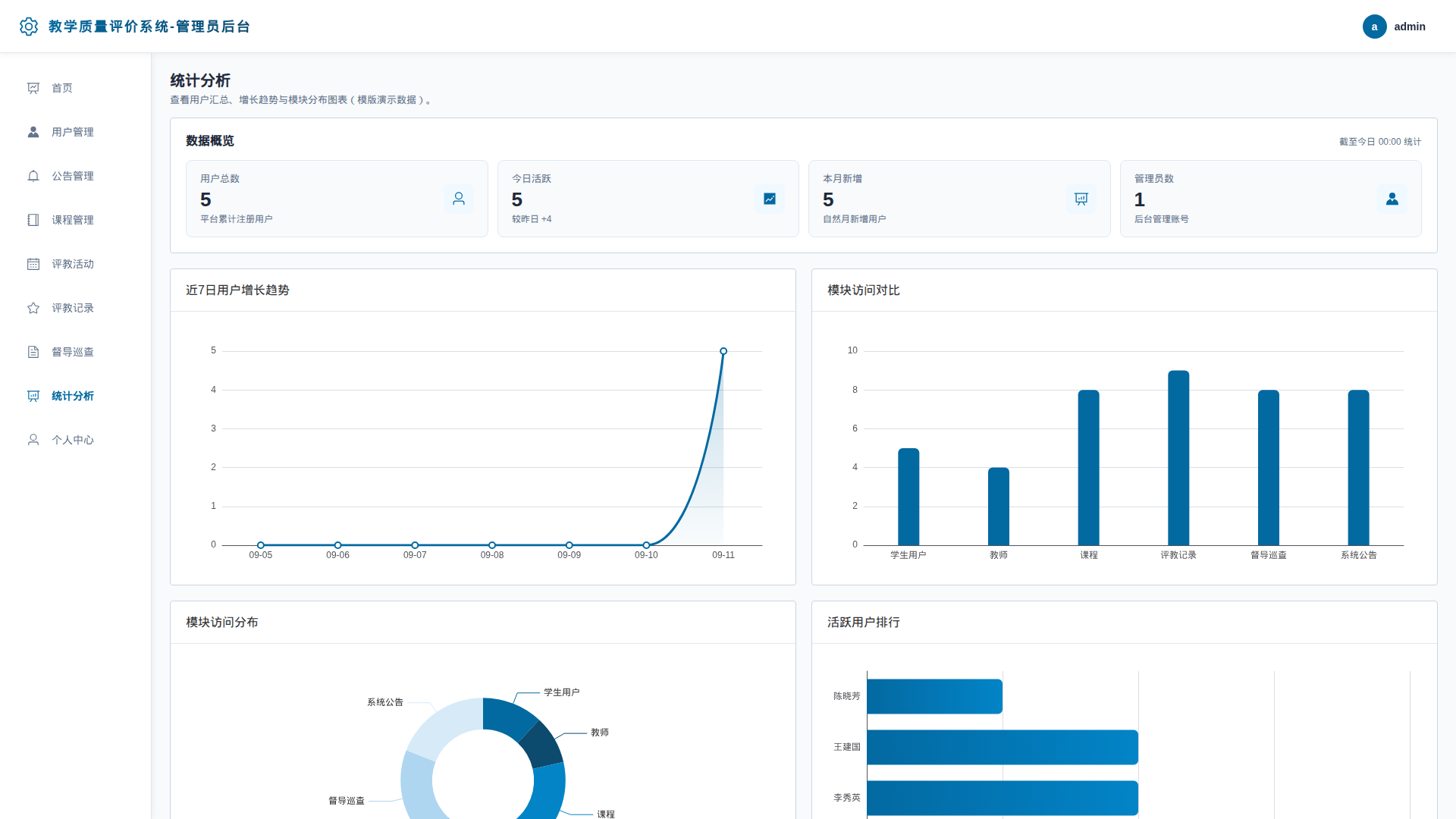Click the 教学质量评价系统-管理员后台 title

149,27
